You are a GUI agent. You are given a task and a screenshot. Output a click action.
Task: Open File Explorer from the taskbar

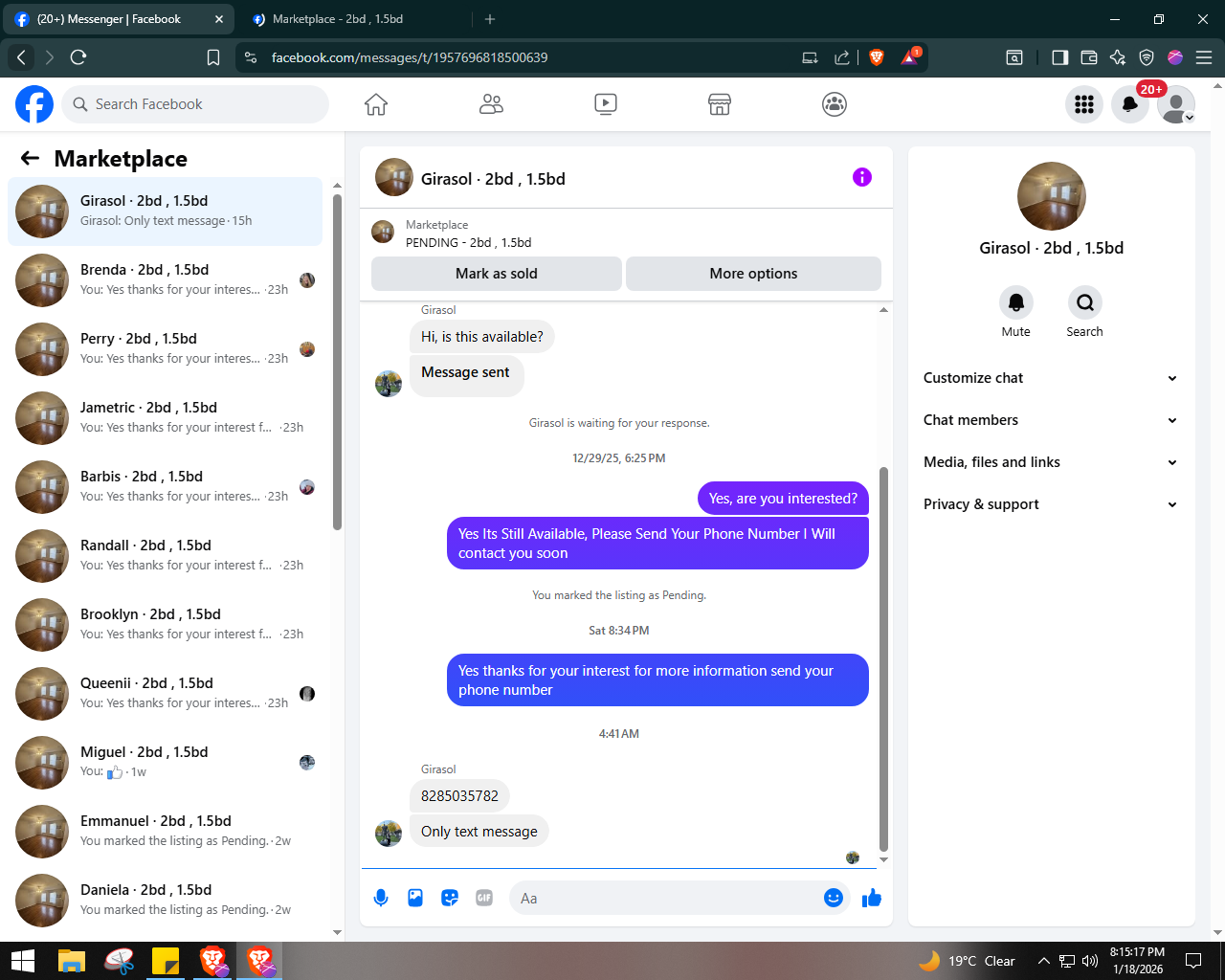(x=72, y=961)
